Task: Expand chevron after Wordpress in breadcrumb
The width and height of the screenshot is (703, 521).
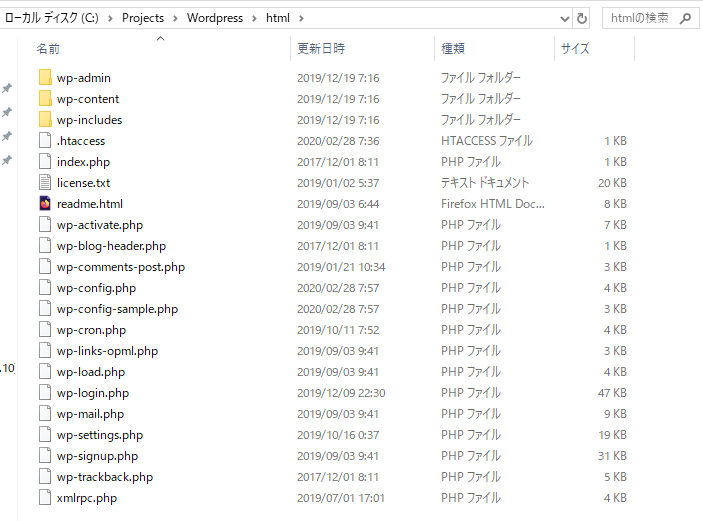Action: 254,18
